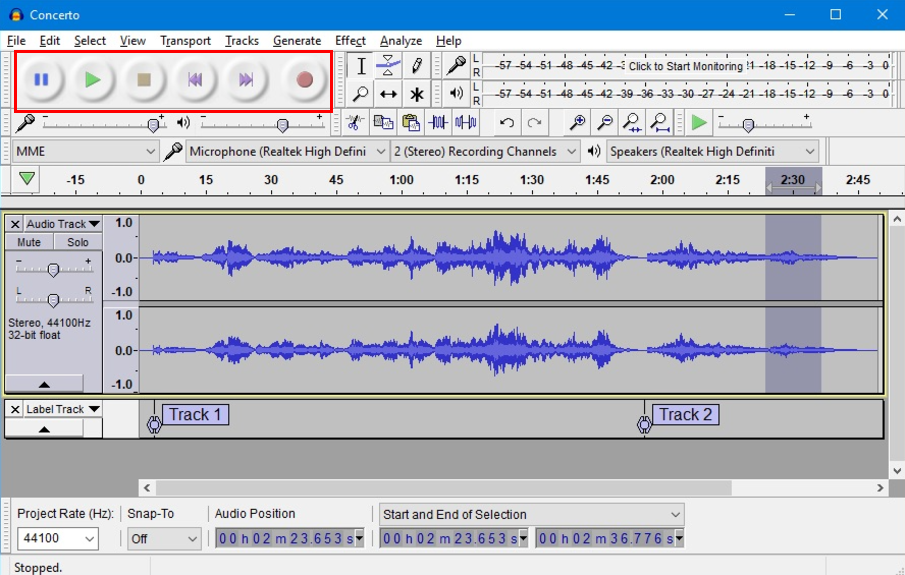Click the Audio Track pan slider handle

53,300
